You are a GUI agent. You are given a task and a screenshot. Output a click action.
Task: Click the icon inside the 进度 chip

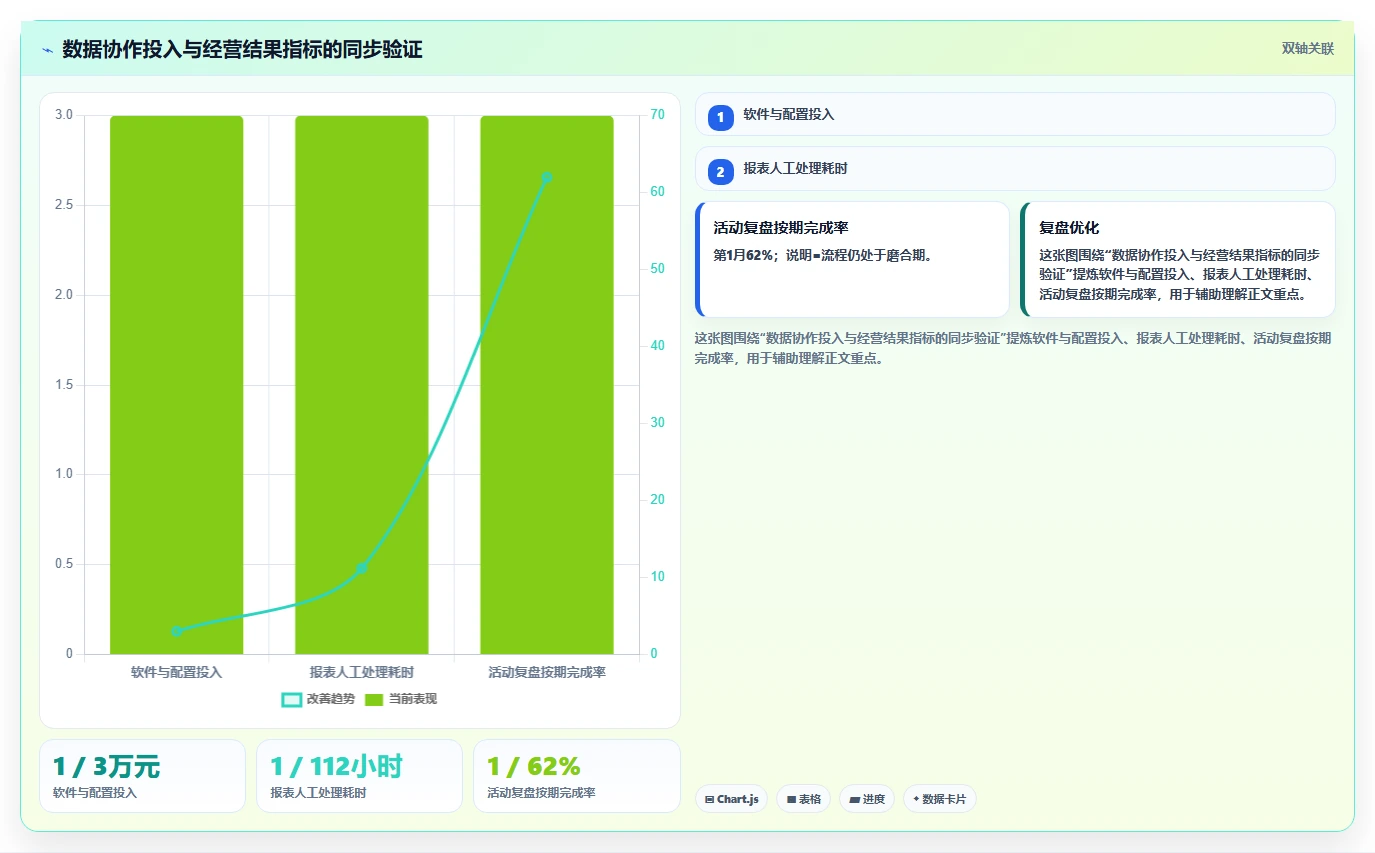pyautogui.click(x=854, y=800)
